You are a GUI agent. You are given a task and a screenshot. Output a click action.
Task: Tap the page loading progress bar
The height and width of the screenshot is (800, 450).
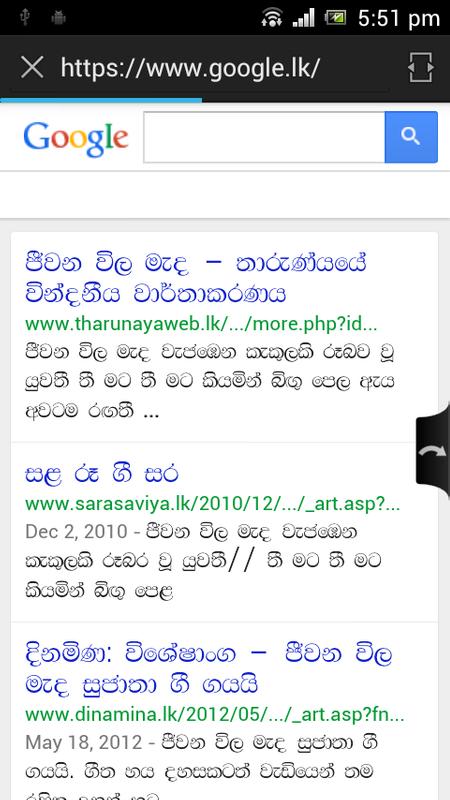point(101,100)
